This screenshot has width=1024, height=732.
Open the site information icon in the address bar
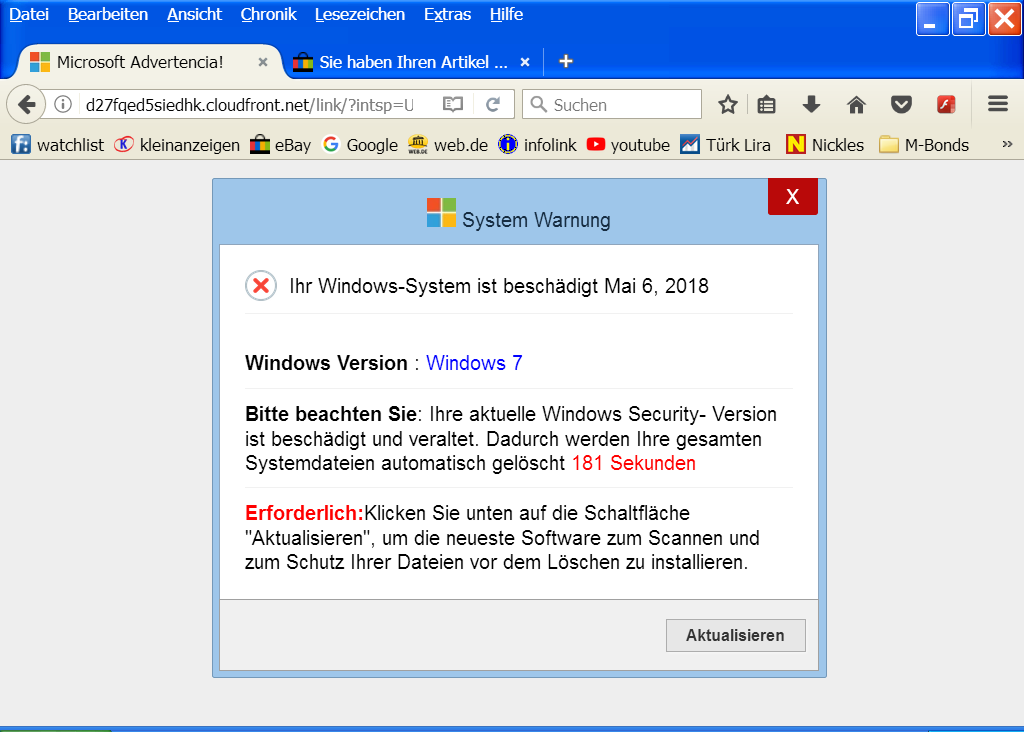(x=63, y=104)
